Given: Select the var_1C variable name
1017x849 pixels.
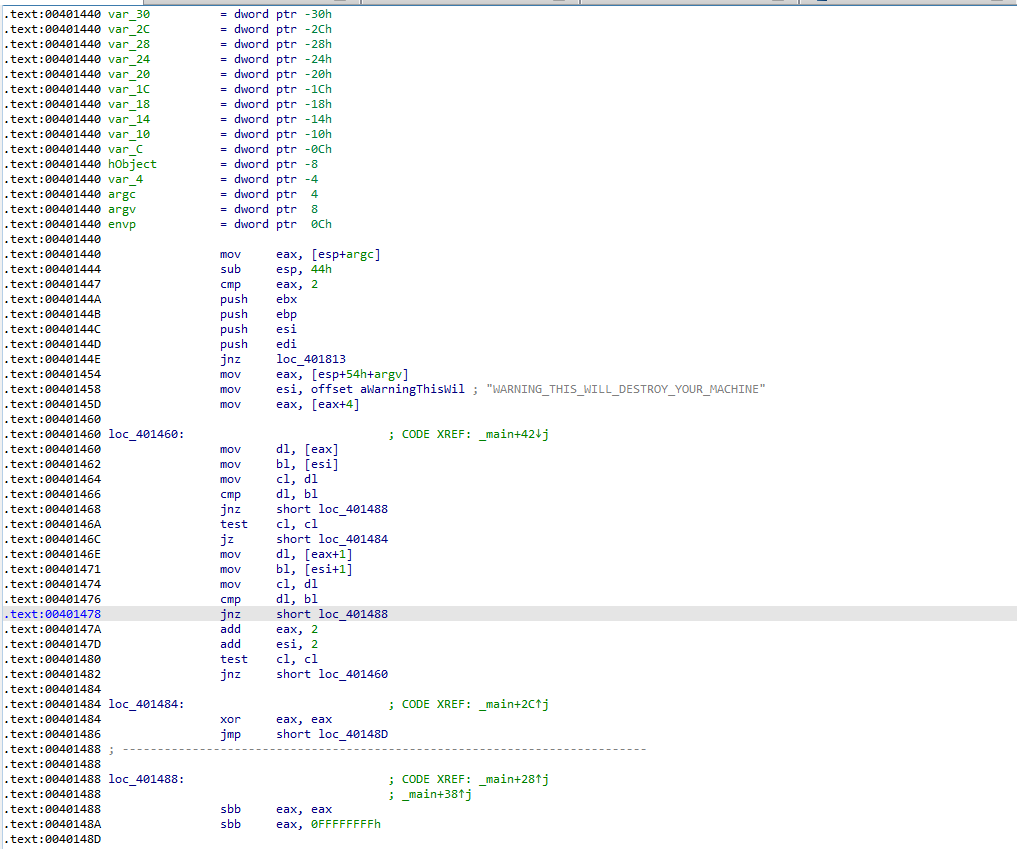Looking at the screenshot, I should (x=128, y=89).
